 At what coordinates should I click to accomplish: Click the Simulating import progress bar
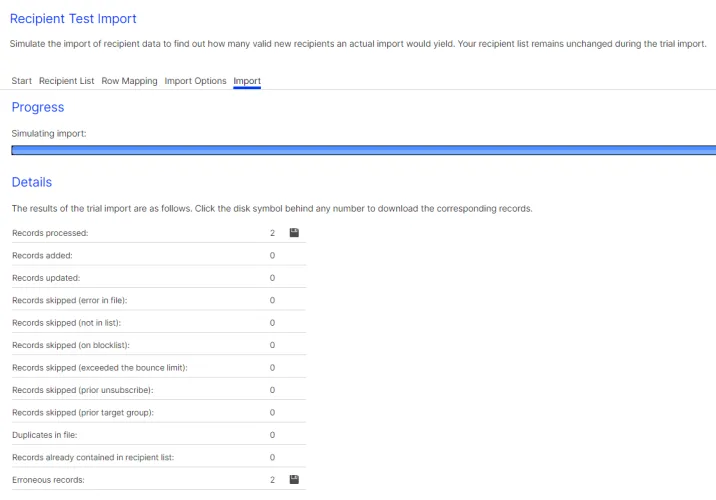click(363, 150)
